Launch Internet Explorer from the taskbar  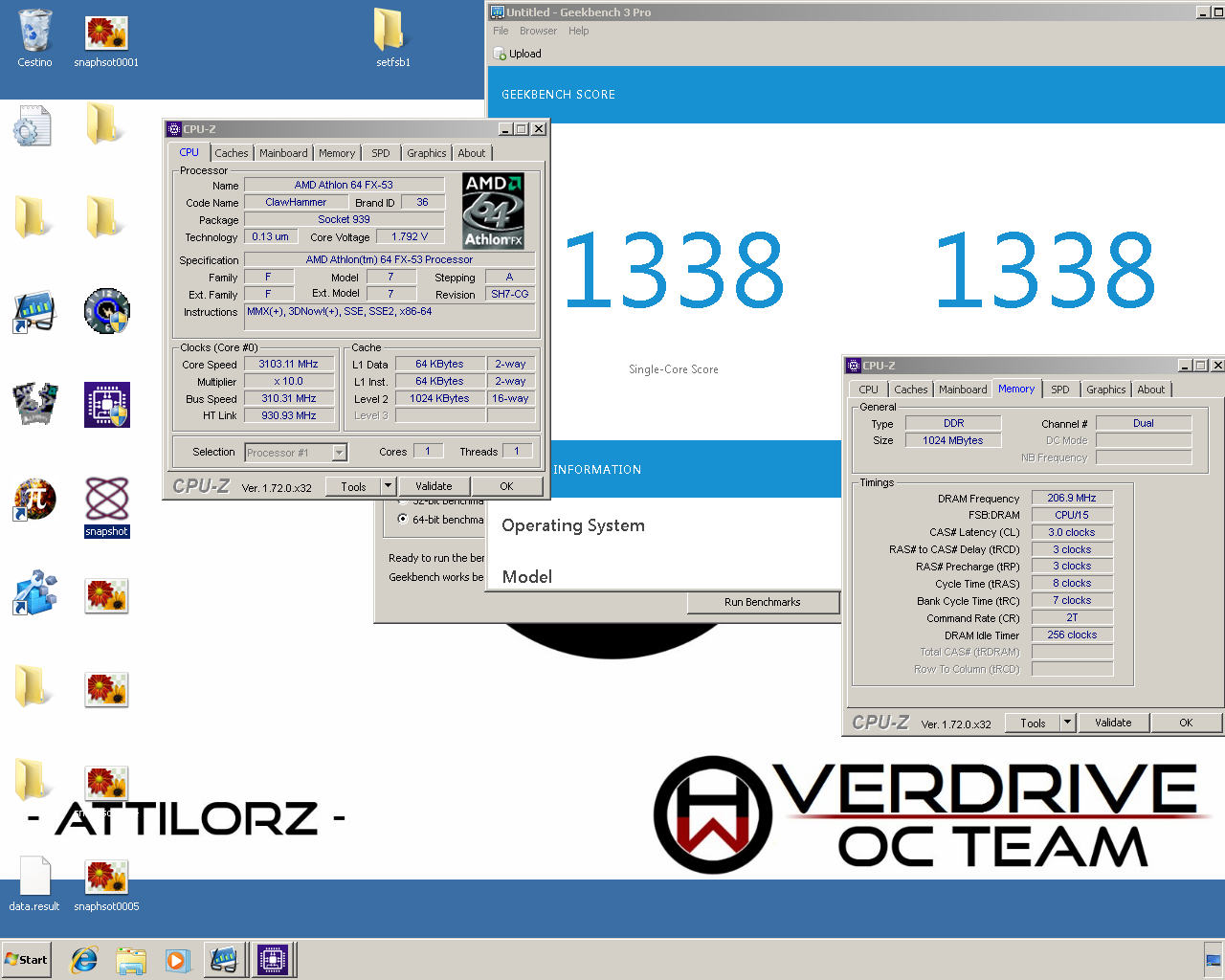pos(84,959)
